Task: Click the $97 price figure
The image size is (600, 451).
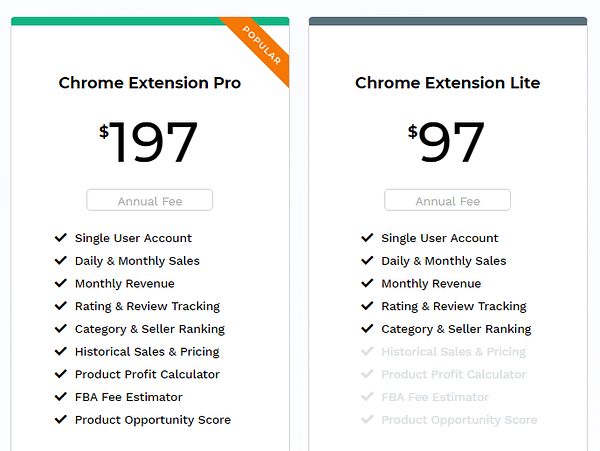Action: pyautogui.click(x=446, y=142)
